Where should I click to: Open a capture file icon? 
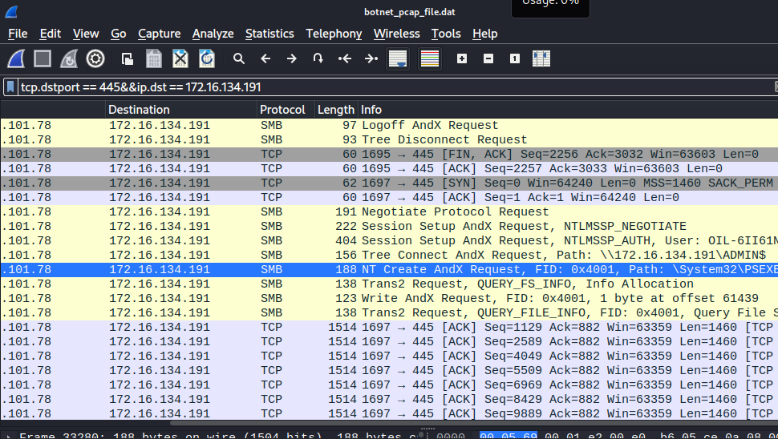click(x=128, y=59)
